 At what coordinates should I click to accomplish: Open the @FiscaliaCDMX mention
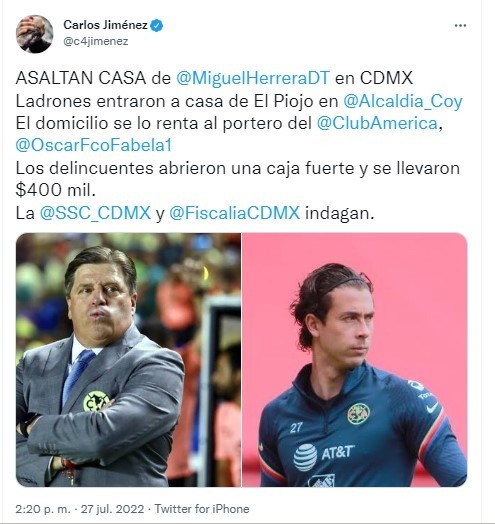(x=234, y=213)
